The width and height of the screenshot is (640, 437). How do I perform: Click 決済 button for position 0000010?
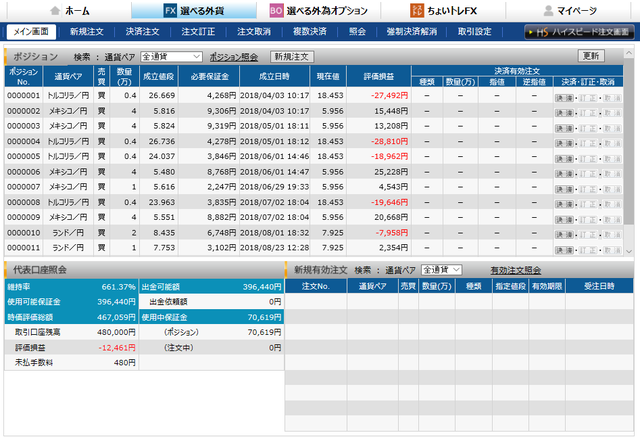564,235
